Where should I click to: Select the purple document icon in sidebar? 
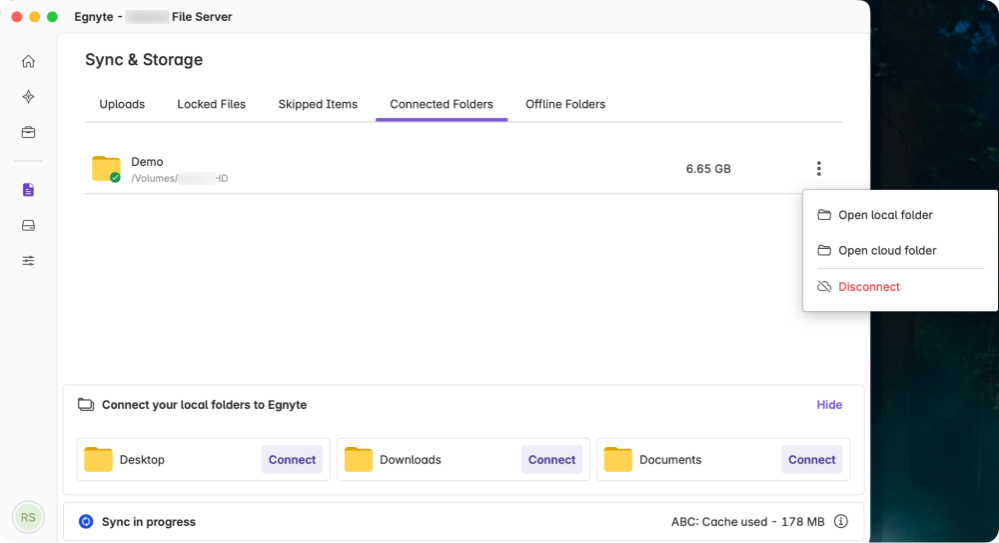[28, 190]
